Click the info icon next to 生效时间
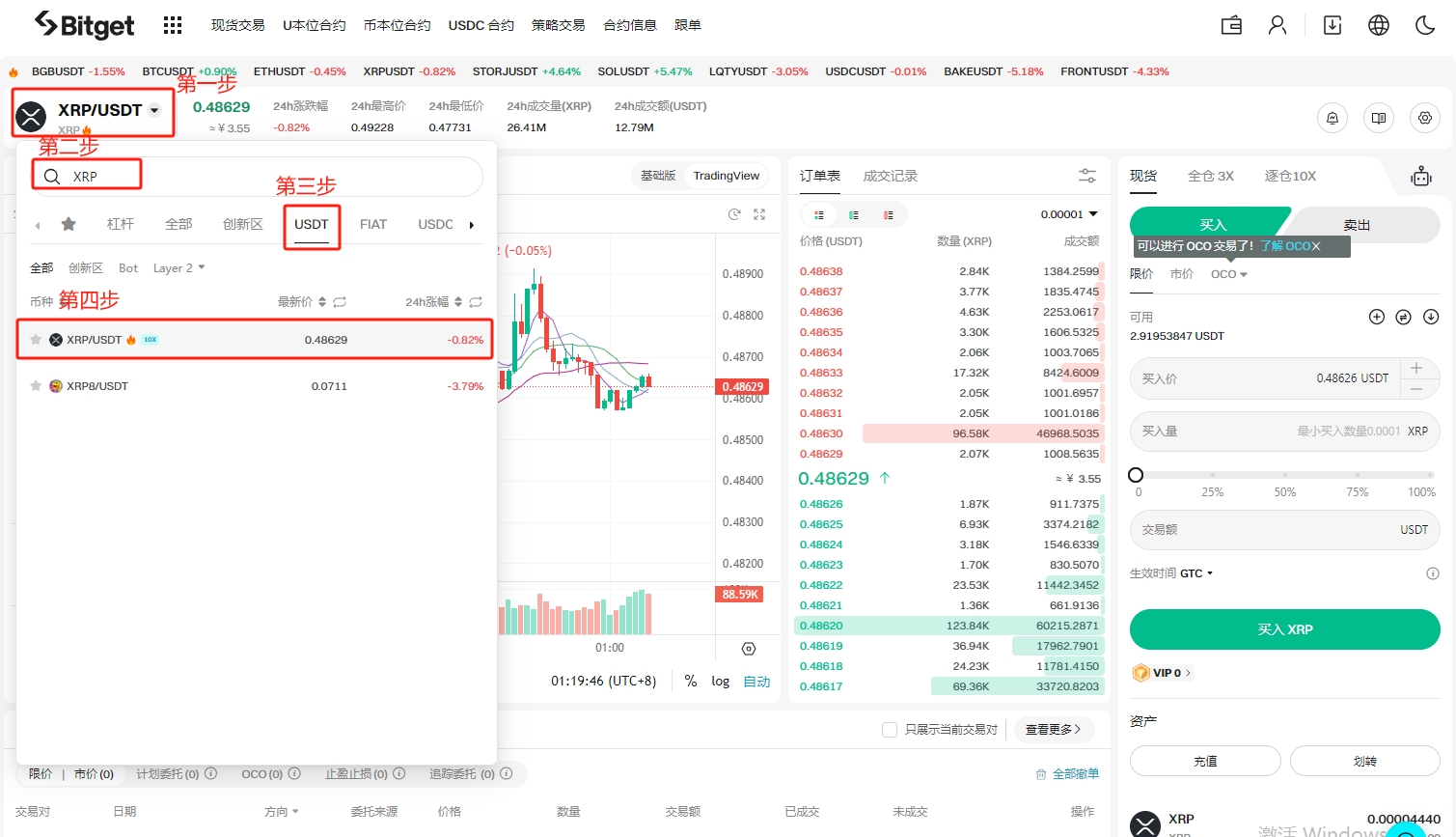The height and width of the screenshot is (837, 1456). 1433,573
